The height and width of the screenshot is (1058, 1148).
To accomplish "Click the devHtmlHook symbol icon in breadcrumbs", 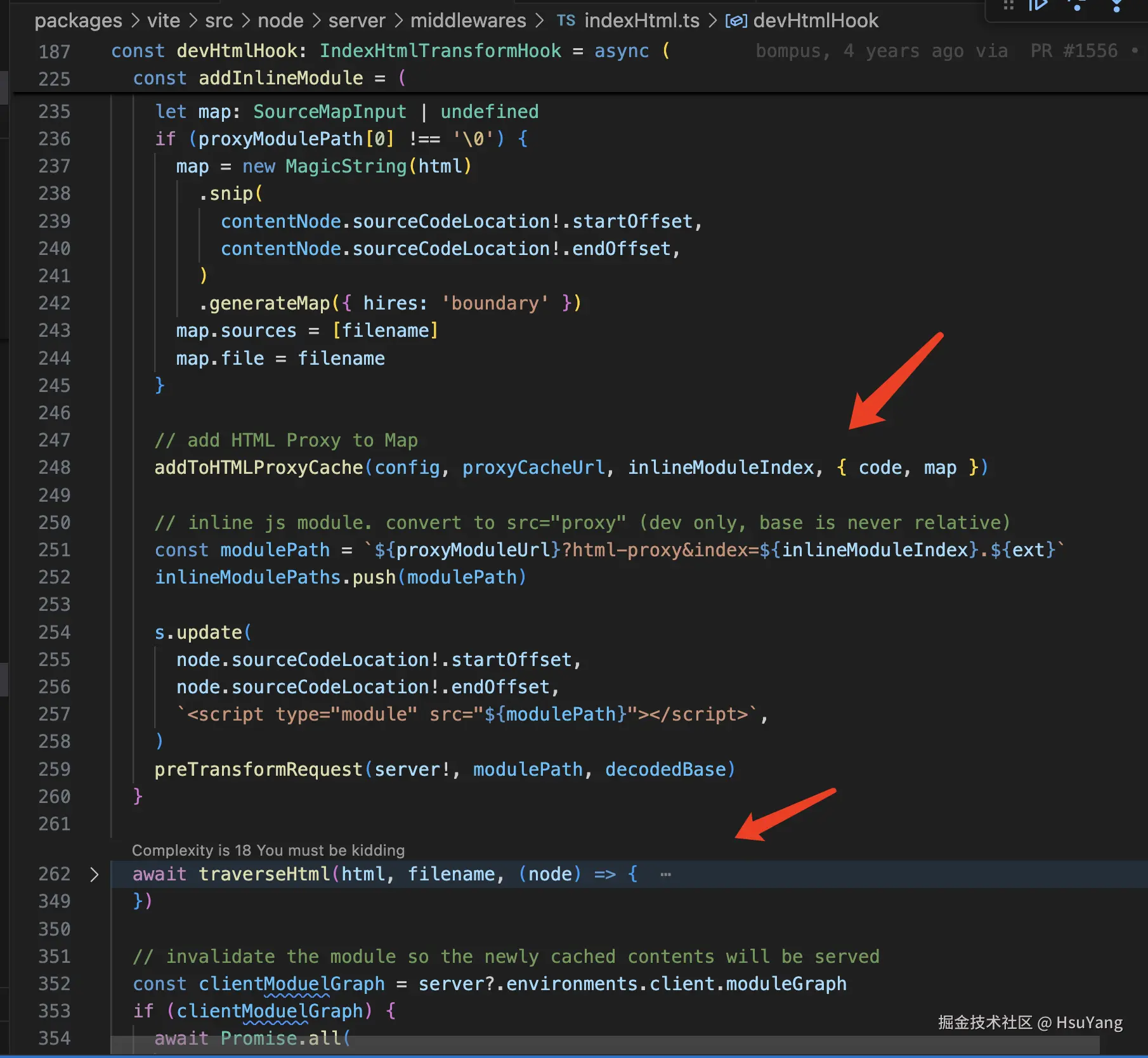I will [x=736, y=21].
